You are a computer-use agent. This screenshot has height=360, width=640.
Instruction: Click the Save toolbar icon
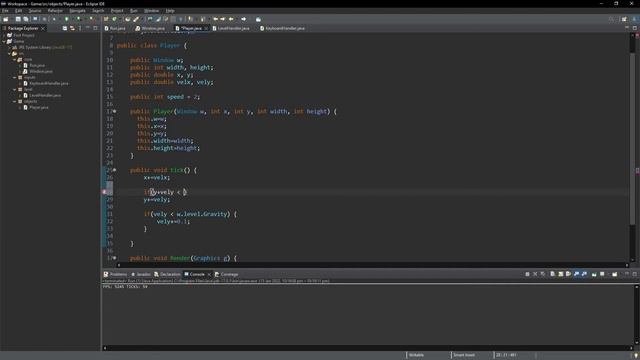click(18, 19)
